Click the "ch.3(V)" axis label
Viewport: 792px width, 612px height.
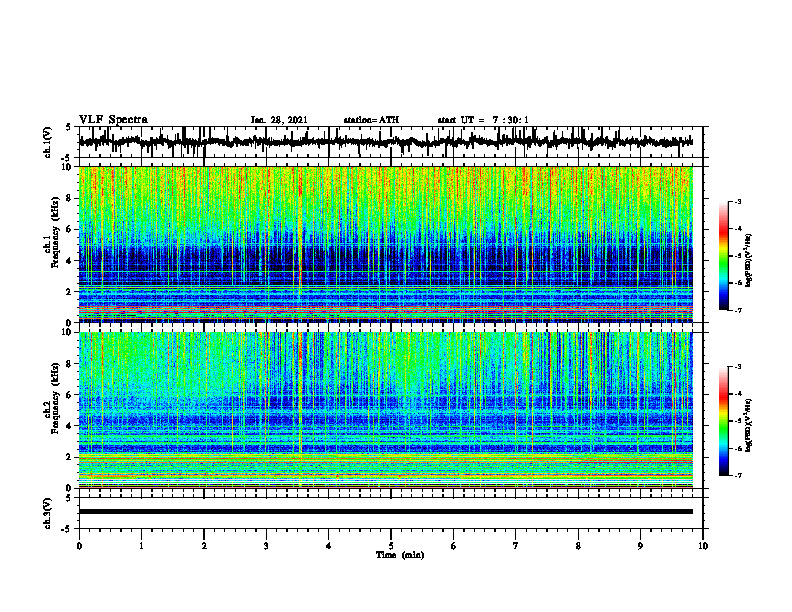tap(47, 513)
